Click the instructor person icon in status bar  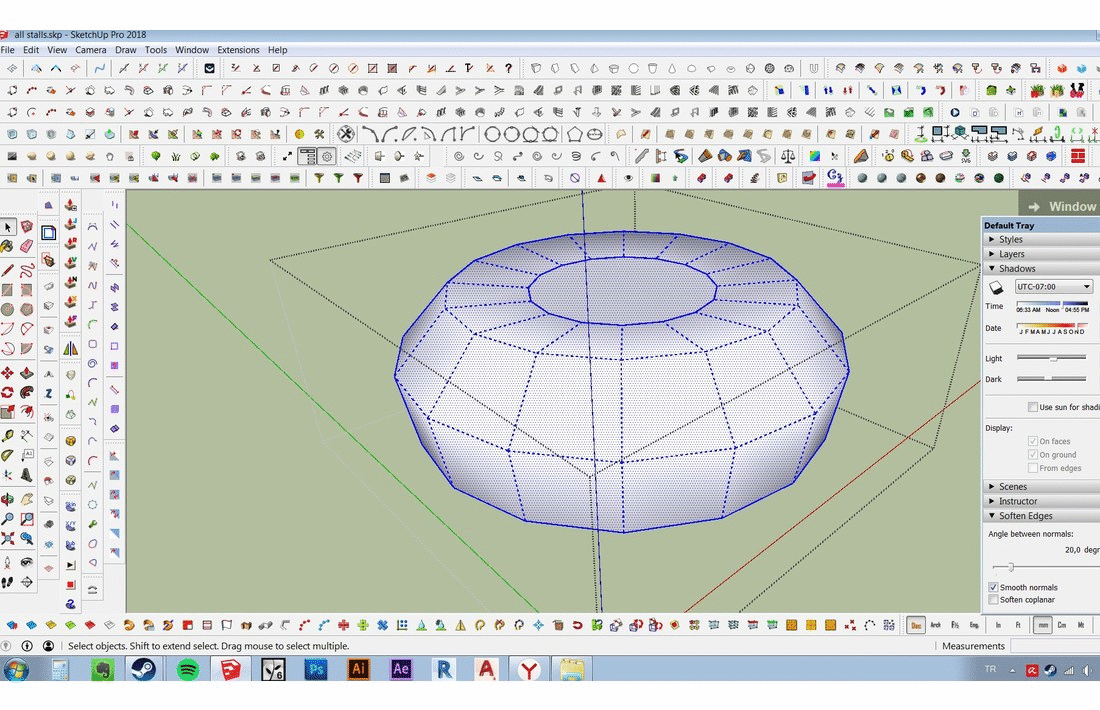48,645
